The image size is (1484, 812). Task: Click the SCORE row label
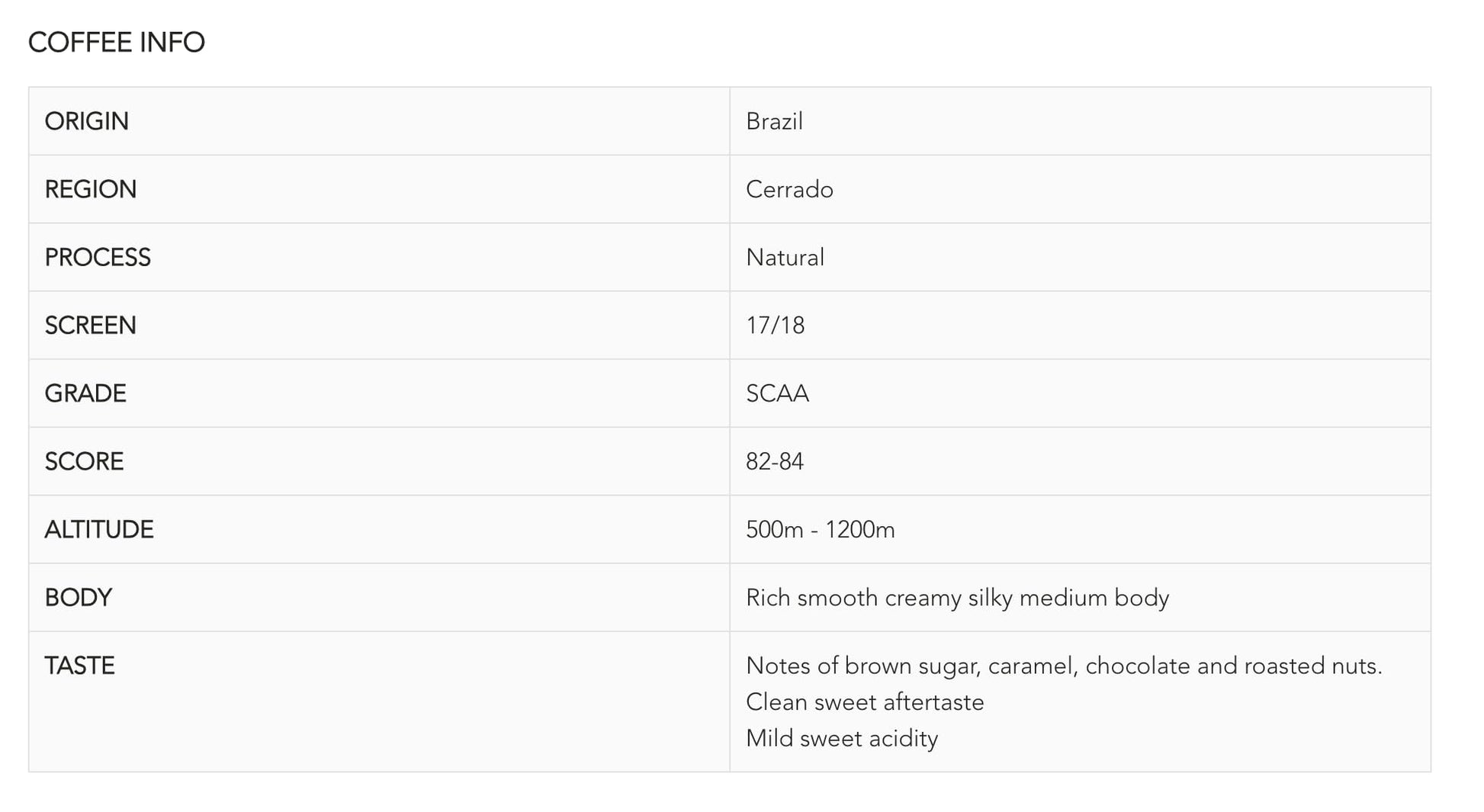[x=84, y=461]
